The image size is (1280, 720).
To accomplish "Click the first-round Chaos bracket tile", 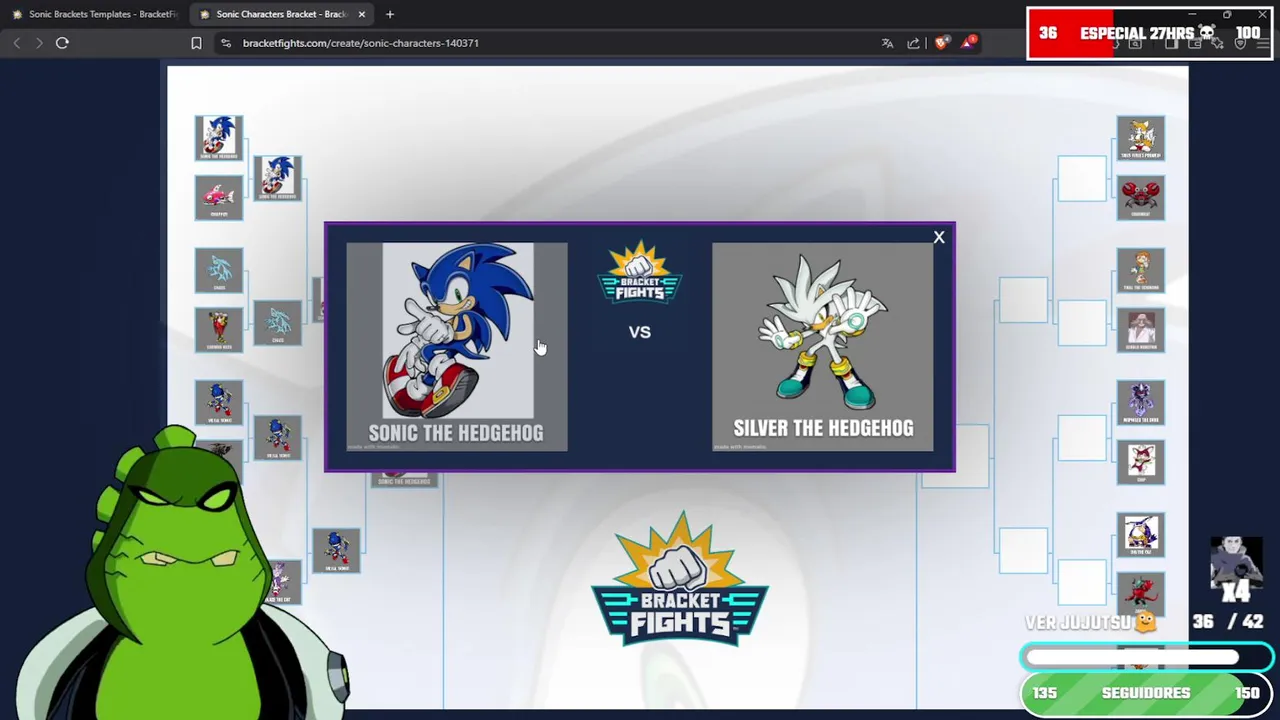I will coord(219,270).
